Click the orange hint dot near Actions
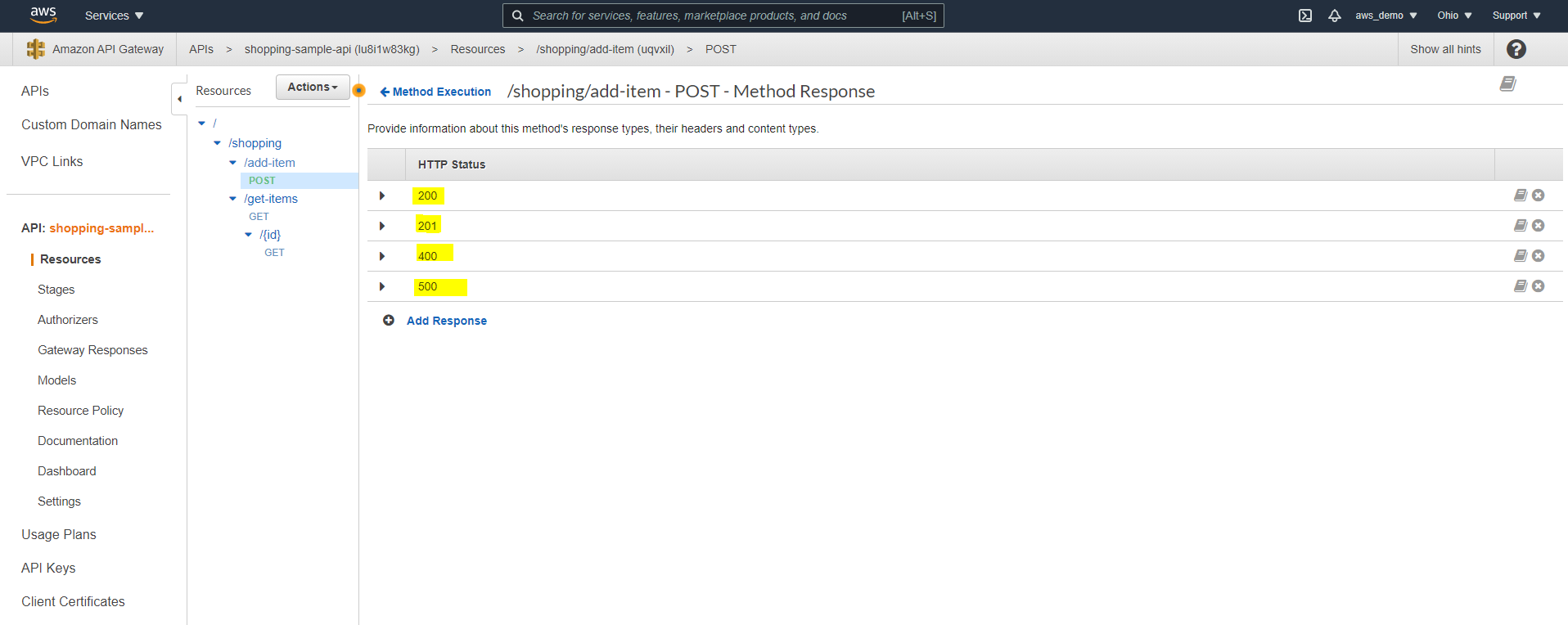The width and height of the screenshot is (1568, 625). click(x=358, y=90)
